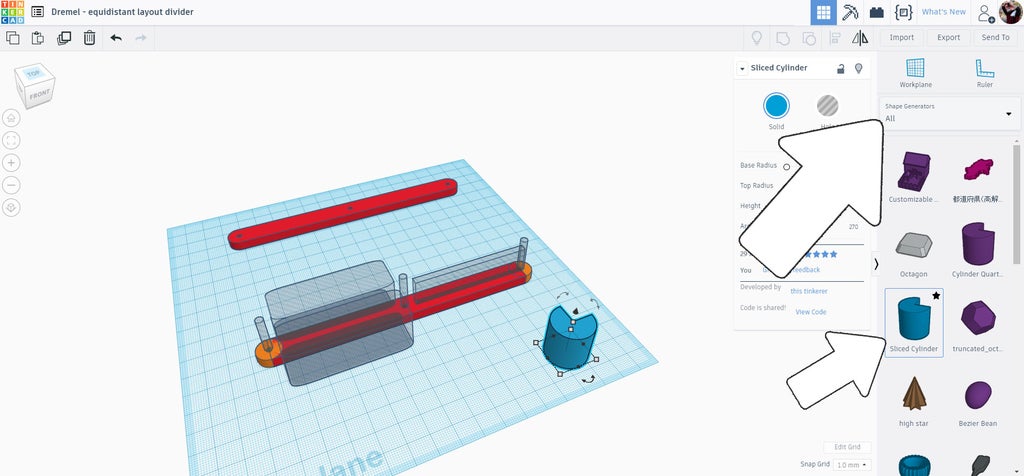Click the star rating stars in the inspector
Screen dimensions: 1024x476
pos(820,254)
